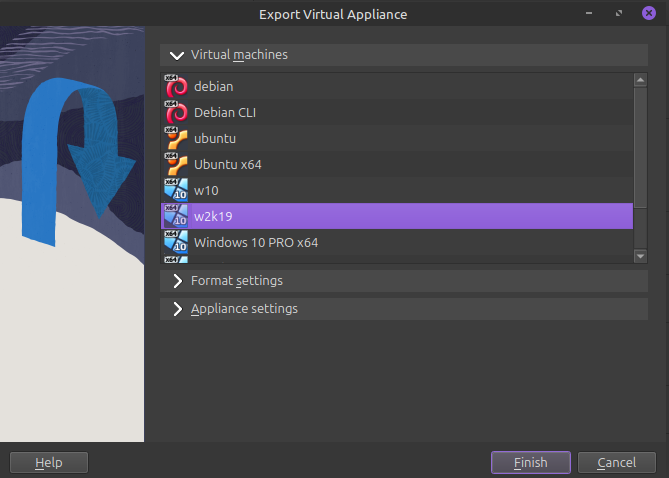Collapse the Virtual machines section
The height and width of the screenshot is (478, 669).
coord(178,55)
